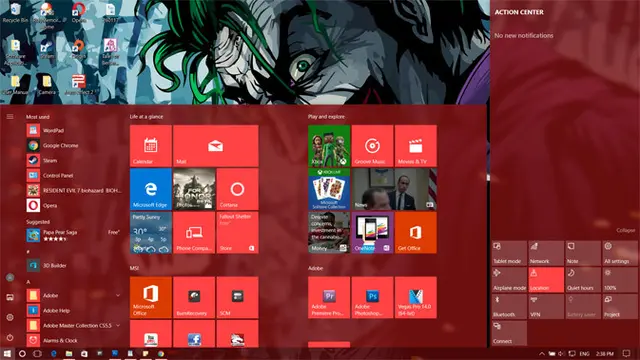The image size is (640, 360).
Task: Open the Adobe Photoshop tile
Action: [372, 298]
